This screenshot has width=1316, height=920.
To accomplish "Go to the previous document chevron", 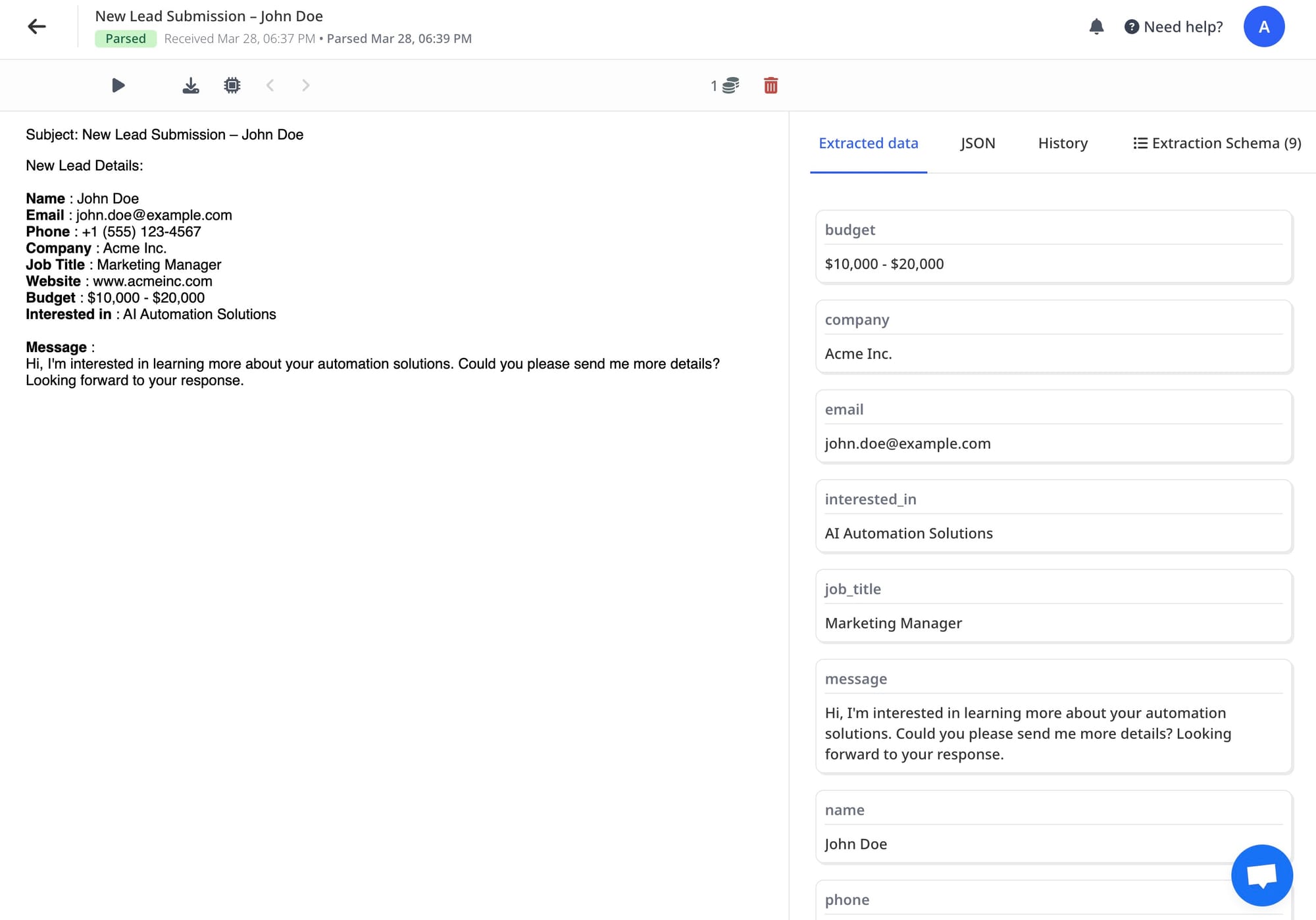I will [270, 86].
